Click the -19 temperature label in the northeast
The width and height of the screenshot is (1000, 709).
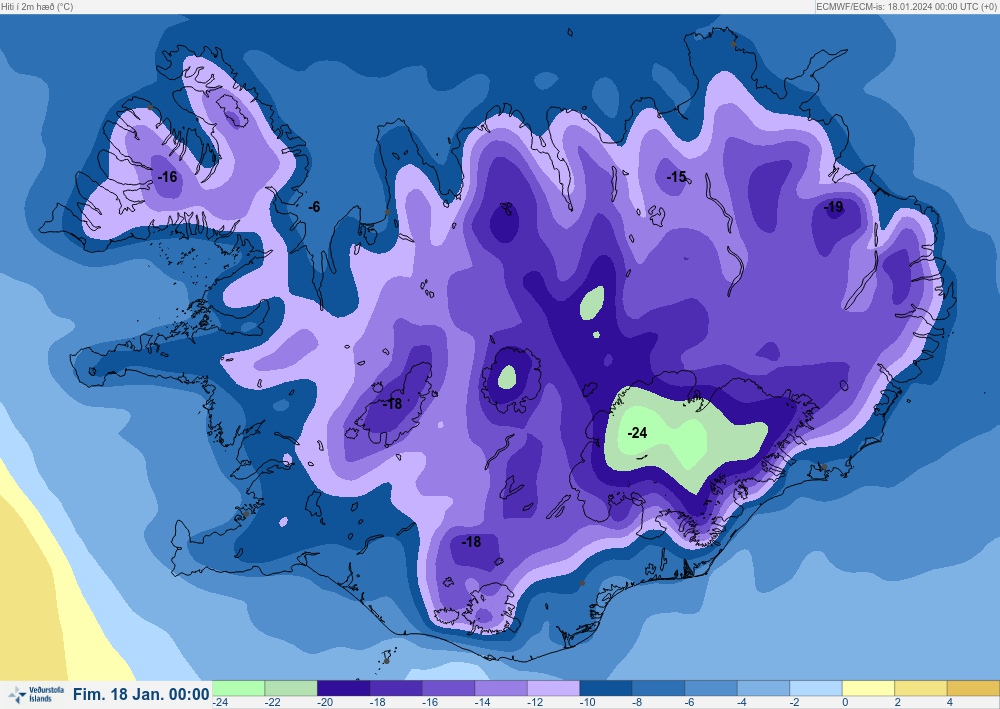tap(834, 207)
